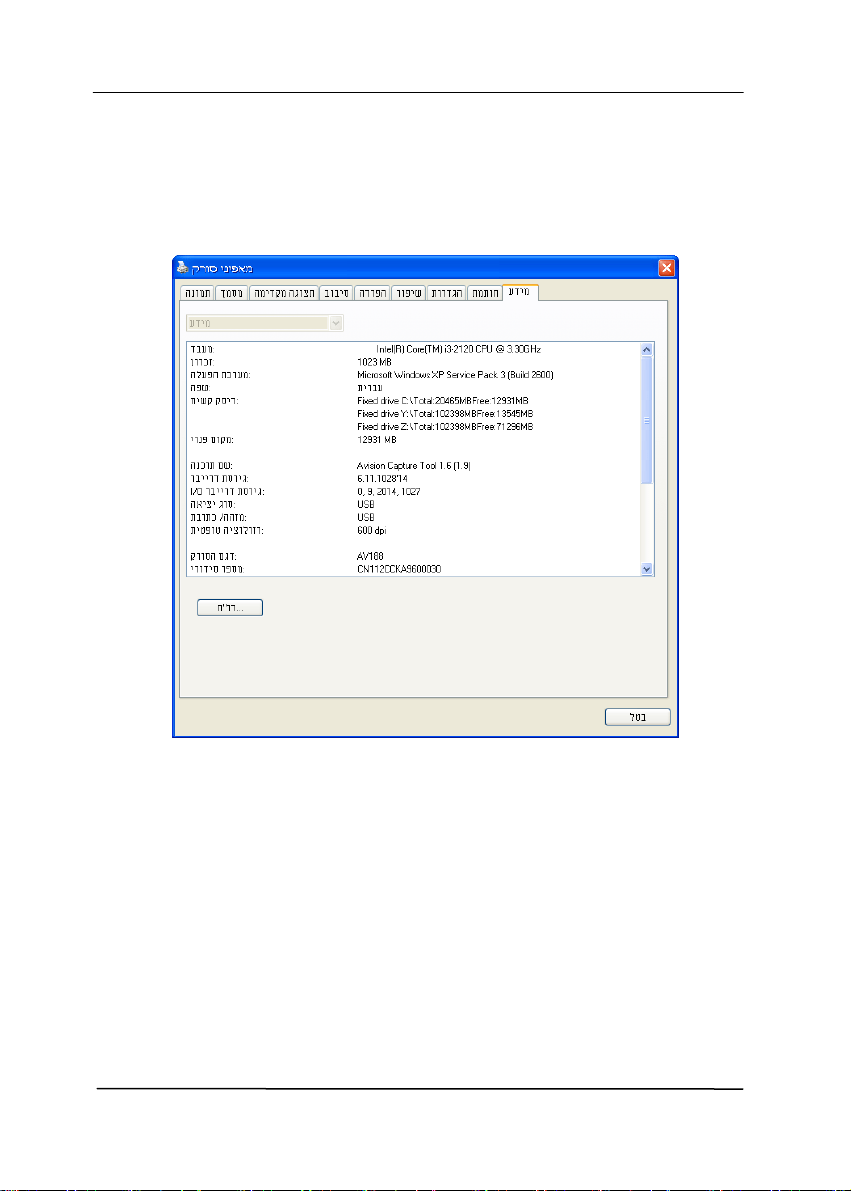
Task: Click the דו"ח... report button
Action: 229,608
